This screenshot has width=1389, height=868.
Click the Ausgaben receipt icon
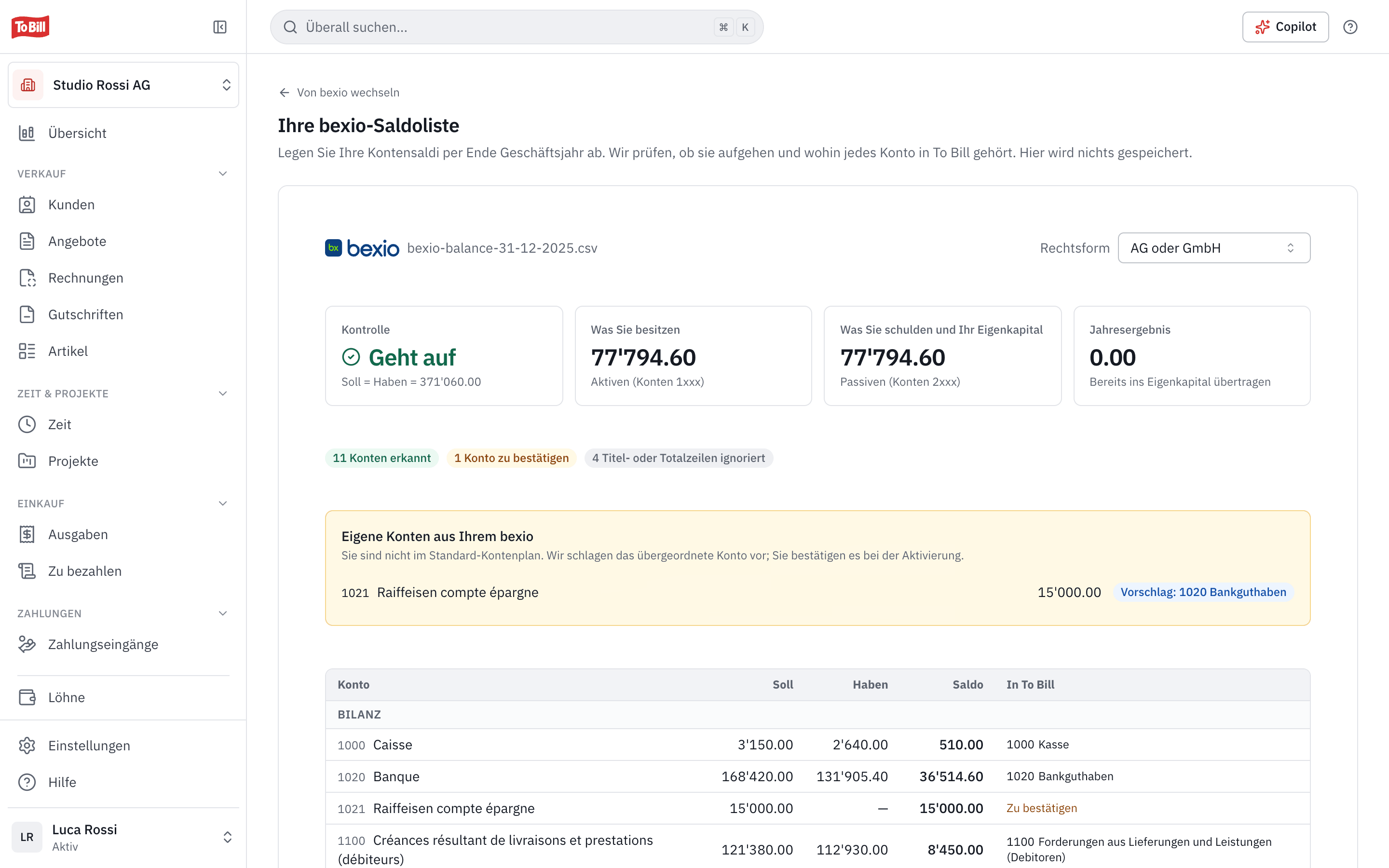point(27,534)
